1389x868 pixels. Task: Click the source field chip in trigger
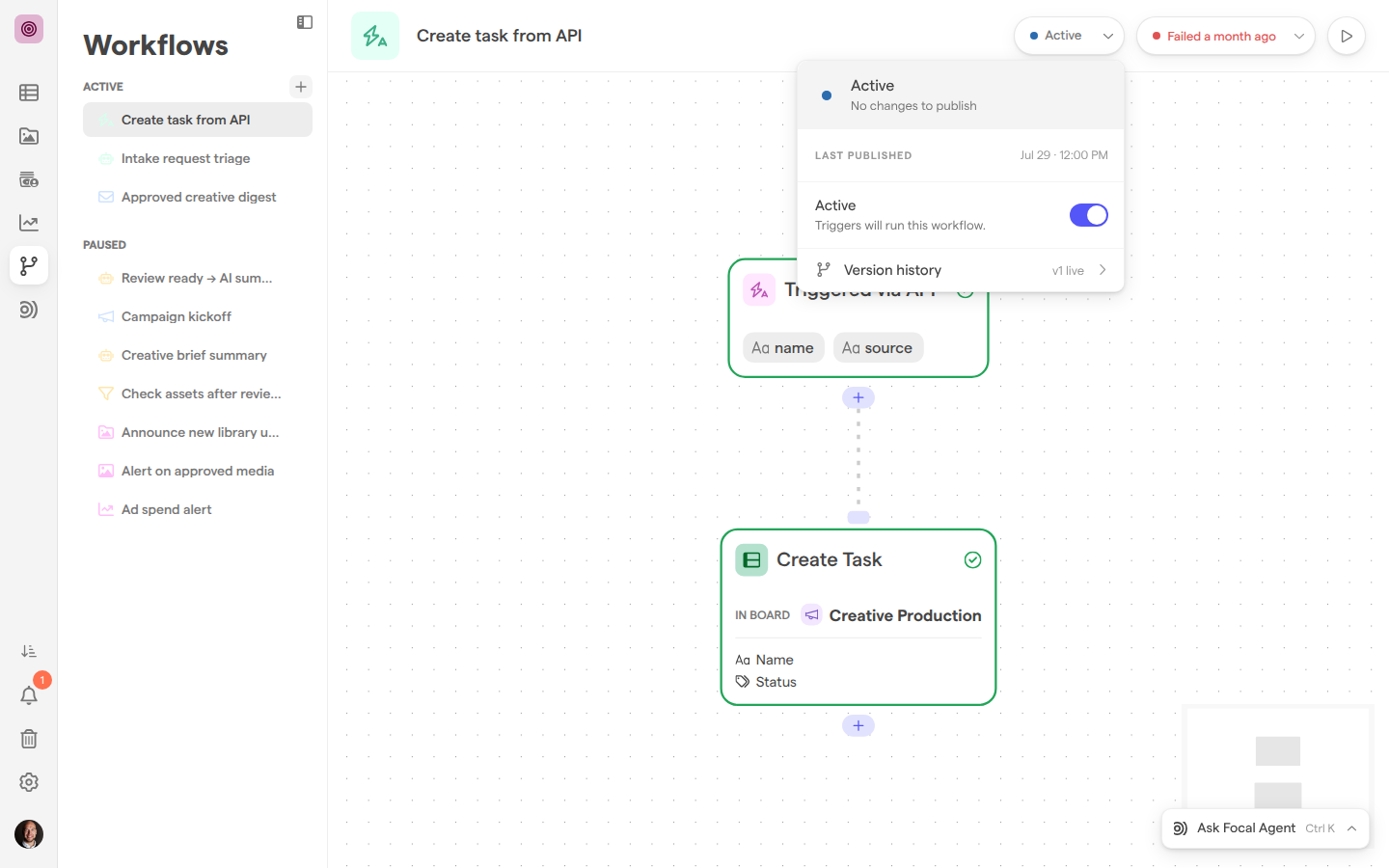click(878, 347)
